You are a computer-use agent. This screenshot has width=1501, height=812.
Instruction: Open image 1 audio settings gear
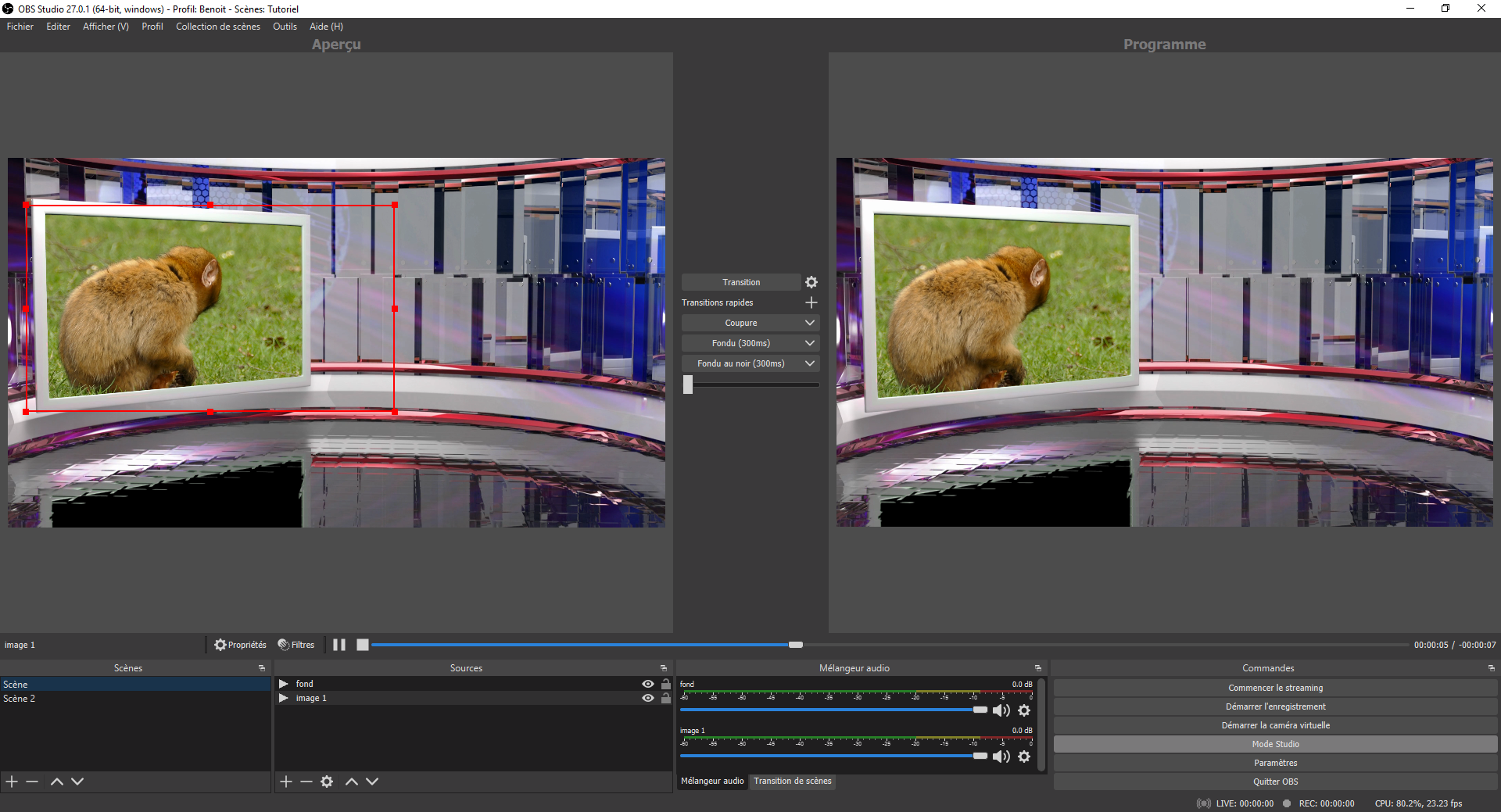1024,757
